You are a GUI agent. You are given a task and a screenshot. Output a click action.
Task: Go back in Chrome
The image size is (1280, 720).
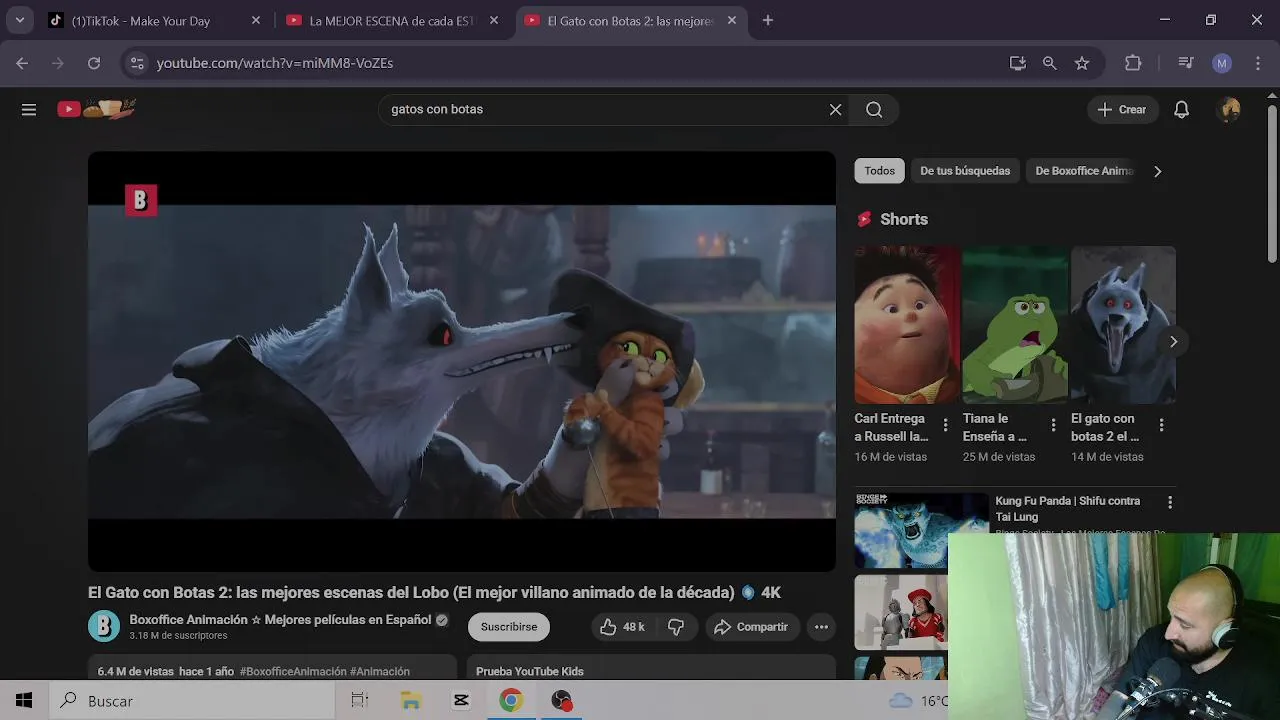22,63
